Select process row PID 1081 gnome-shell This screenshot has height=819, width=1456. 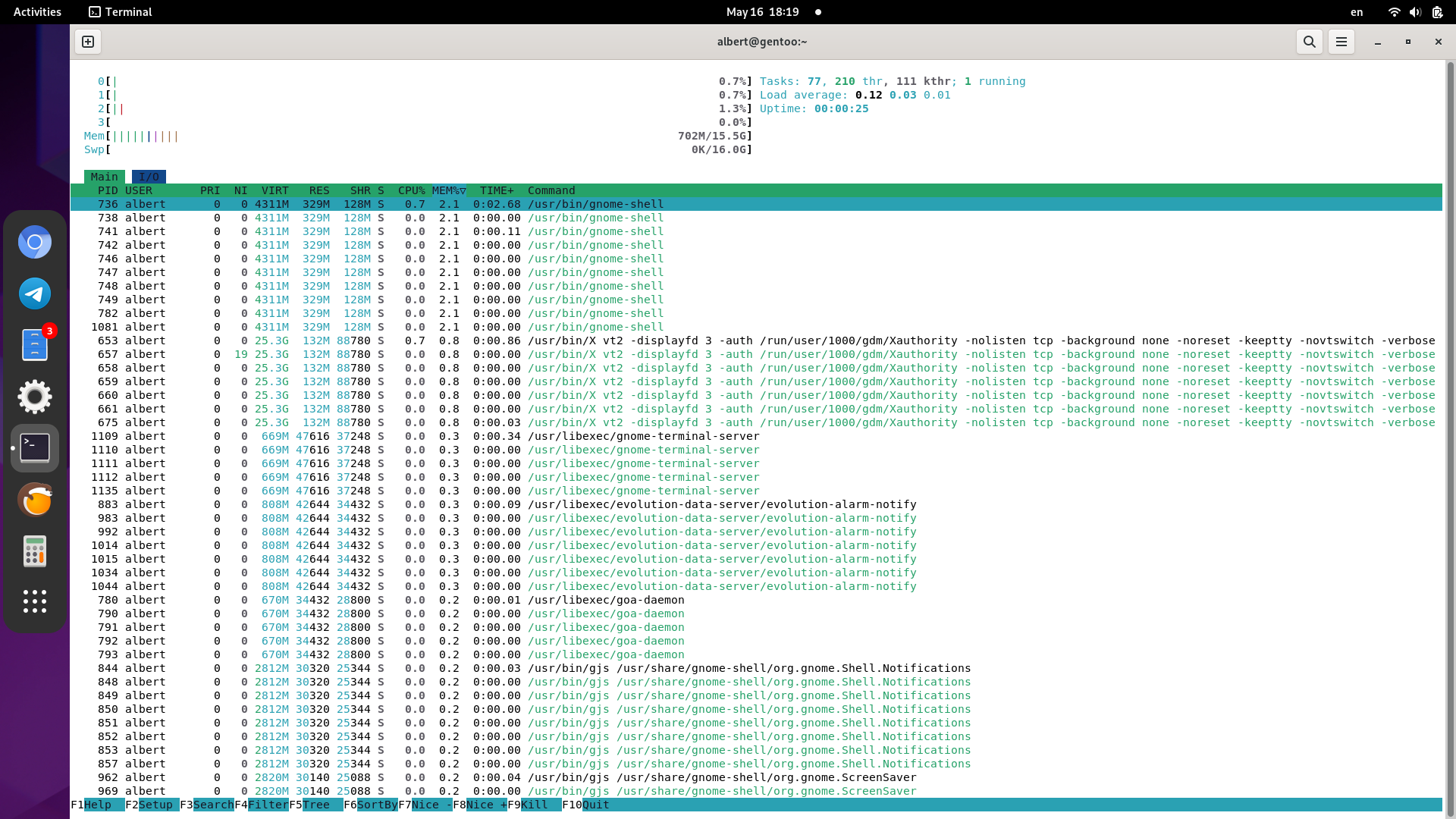coord(756,327)
